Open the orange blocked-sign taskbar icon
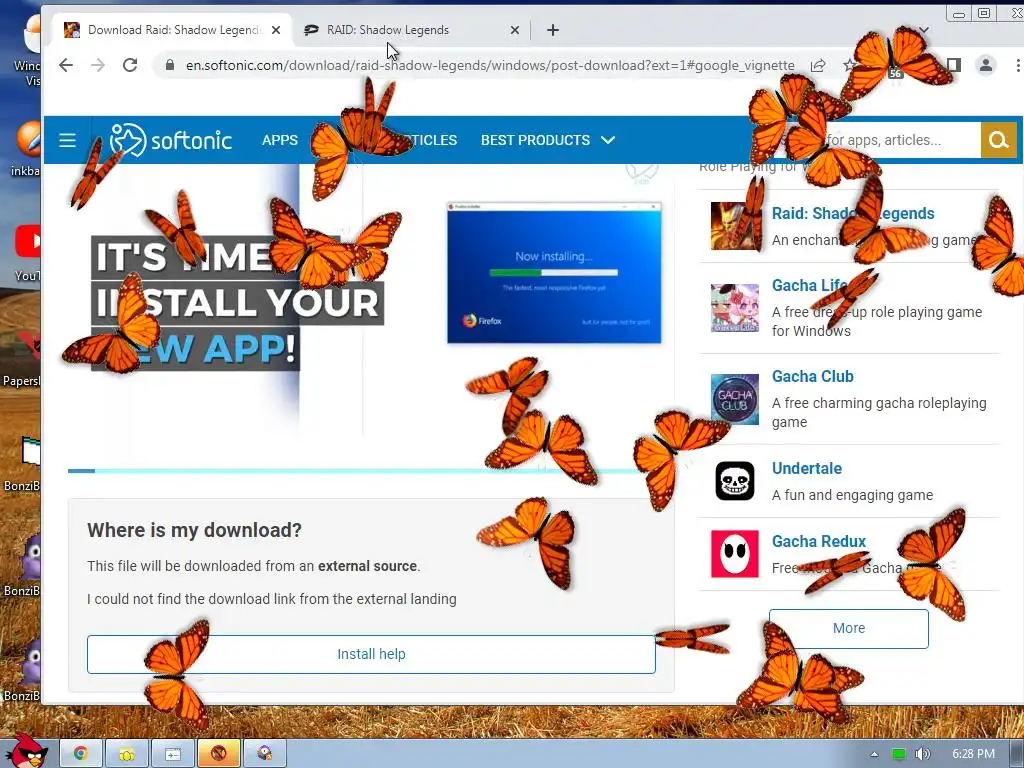This screenshot has height=768, width=1024. click(x=219, y=754)
